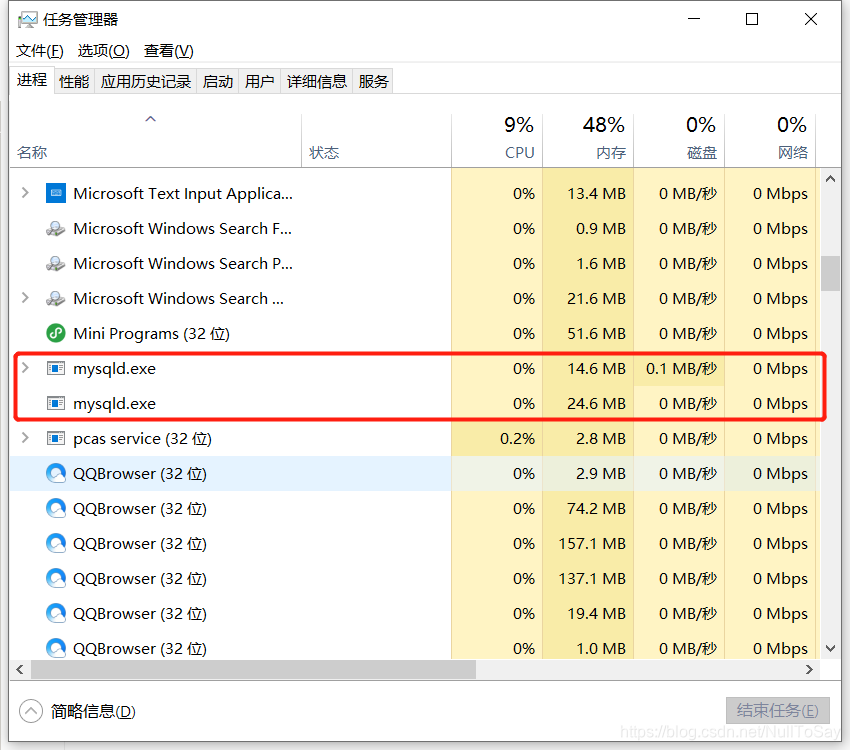This screenshot has width=850, height=750.
Task: Click the Task Manager title bar icon
Action: coord(28,20)
